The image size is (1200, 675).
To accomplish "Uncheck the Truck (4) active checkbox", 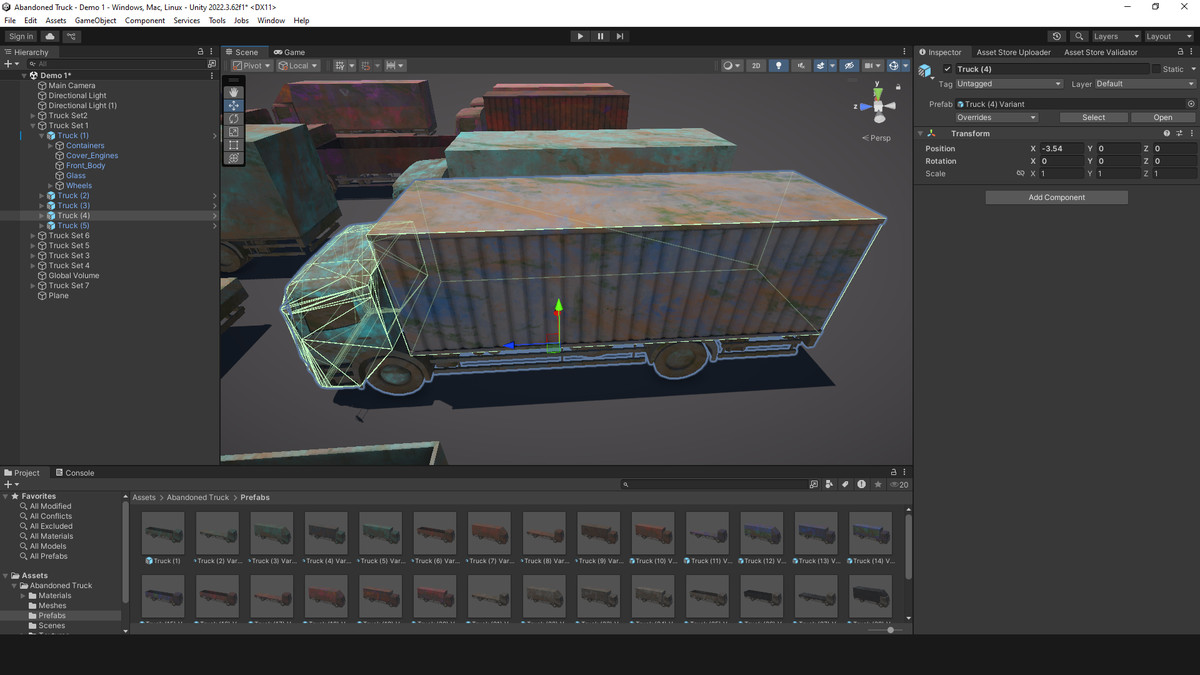I will point(948,69).
